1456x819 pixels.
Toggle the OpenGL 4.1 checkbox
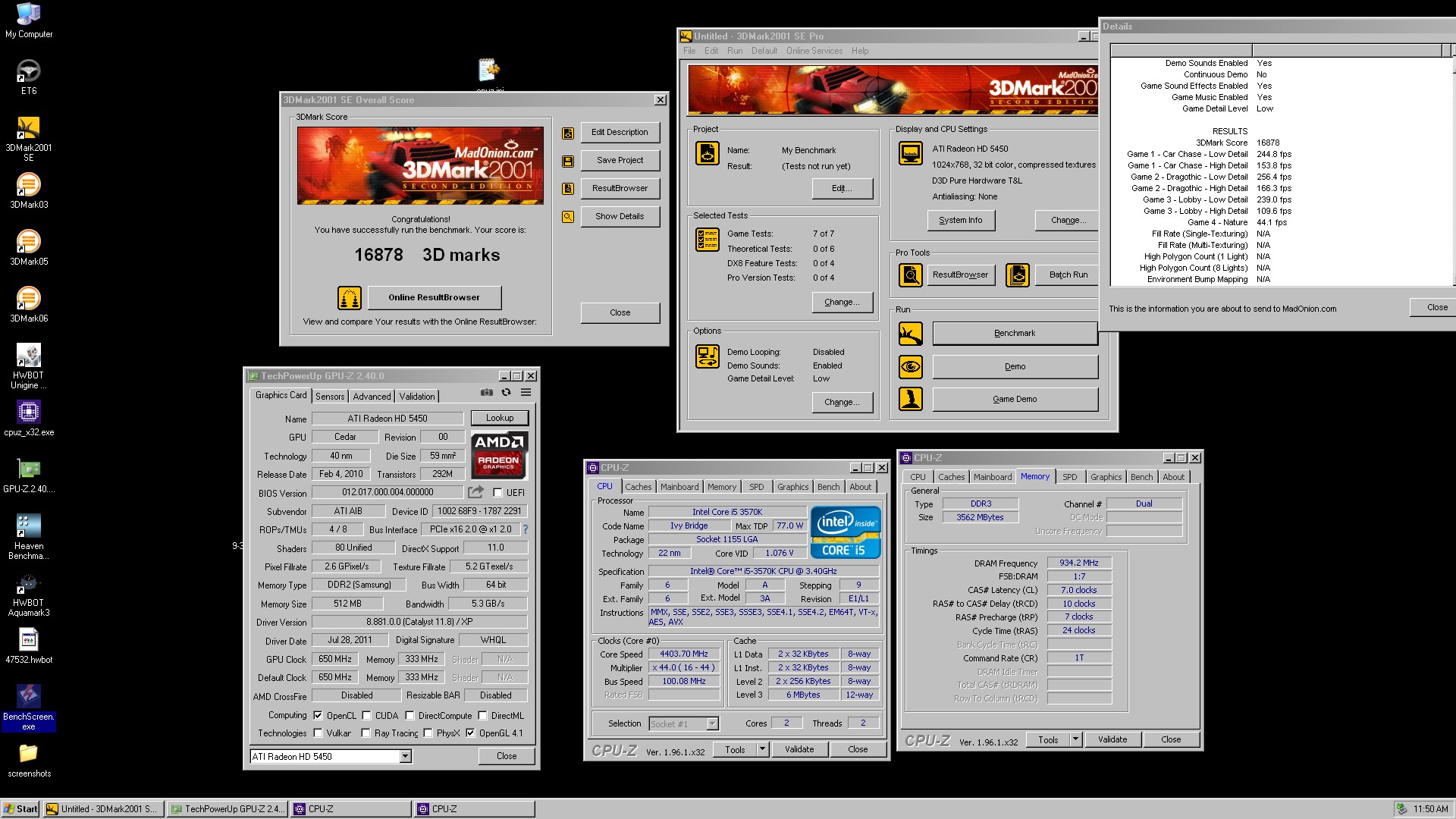pyautogui.click(x=470, y=733)
